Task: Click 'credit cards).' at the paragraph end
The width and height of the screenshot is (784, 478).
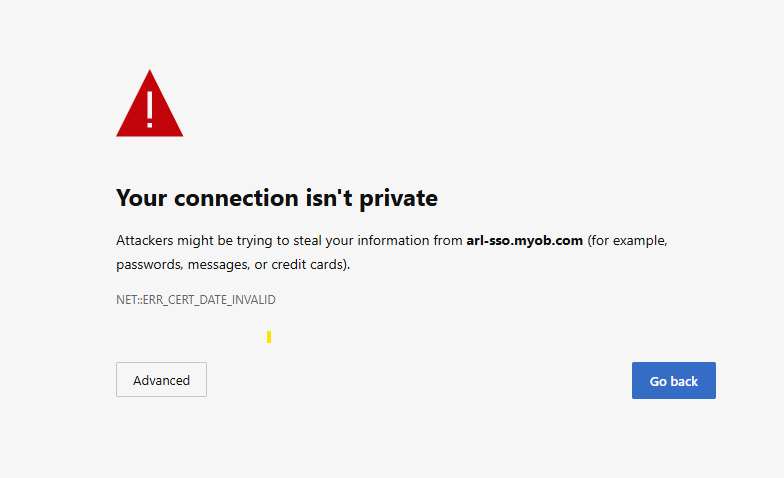Action: click(310, 264)
